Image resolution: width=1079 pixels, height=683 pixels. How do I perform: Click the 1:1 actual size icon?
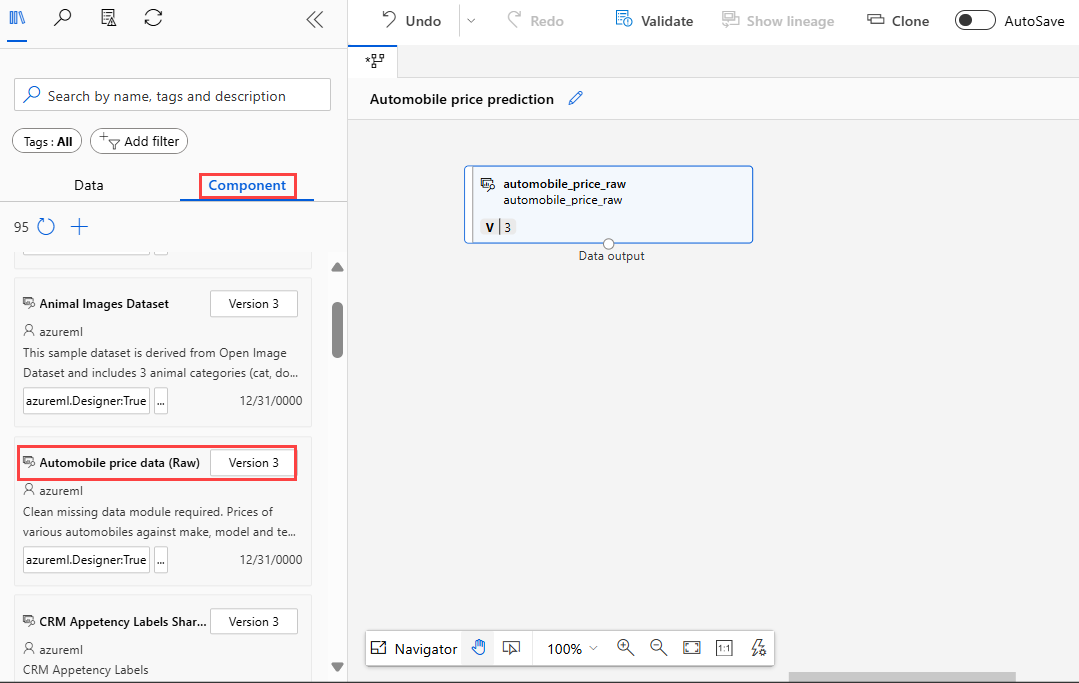point(724,648)
